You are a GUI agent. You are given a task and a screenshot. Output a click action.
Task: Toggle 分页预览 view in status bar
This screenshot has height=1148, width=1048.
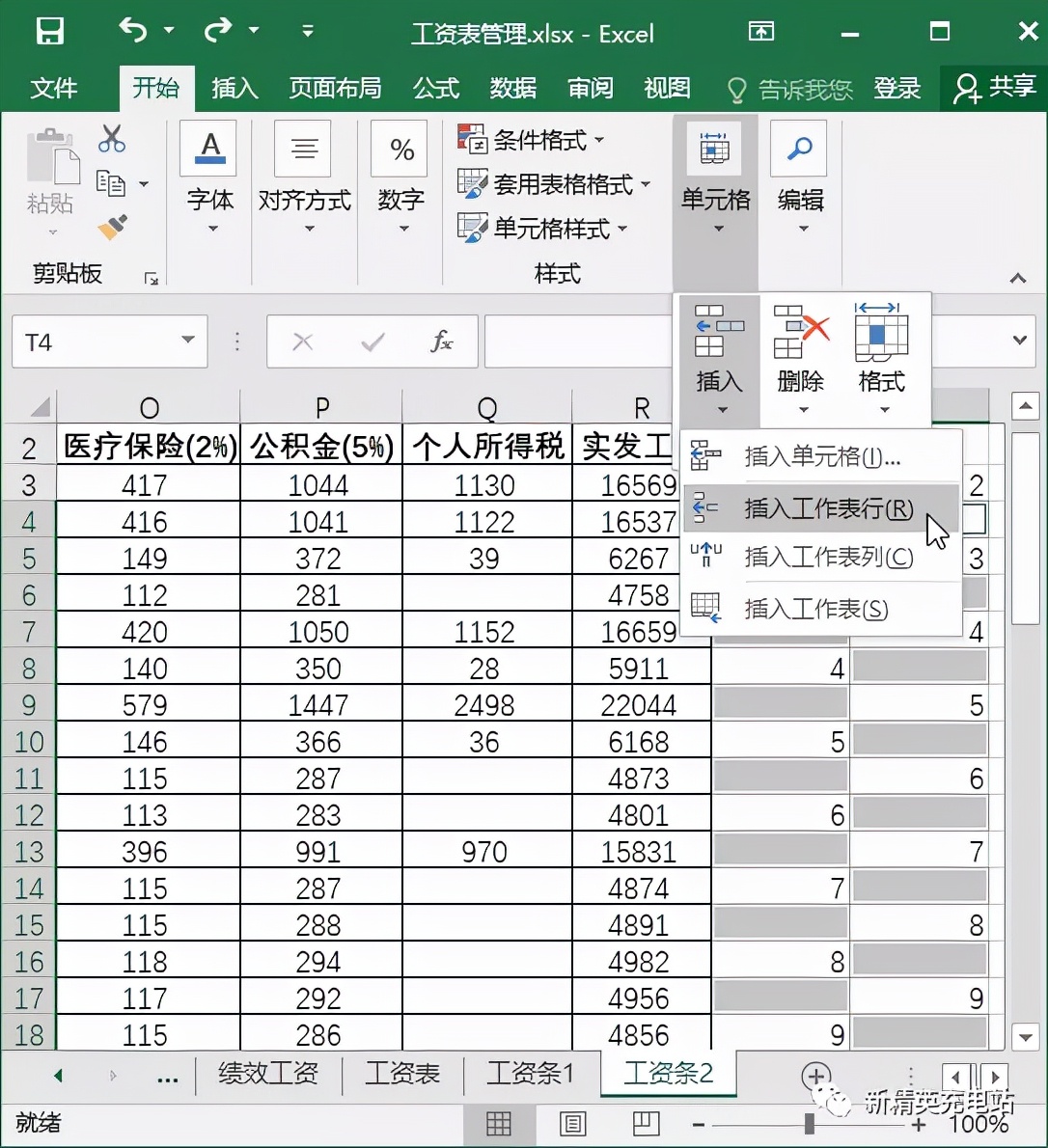click(647, 1124)
